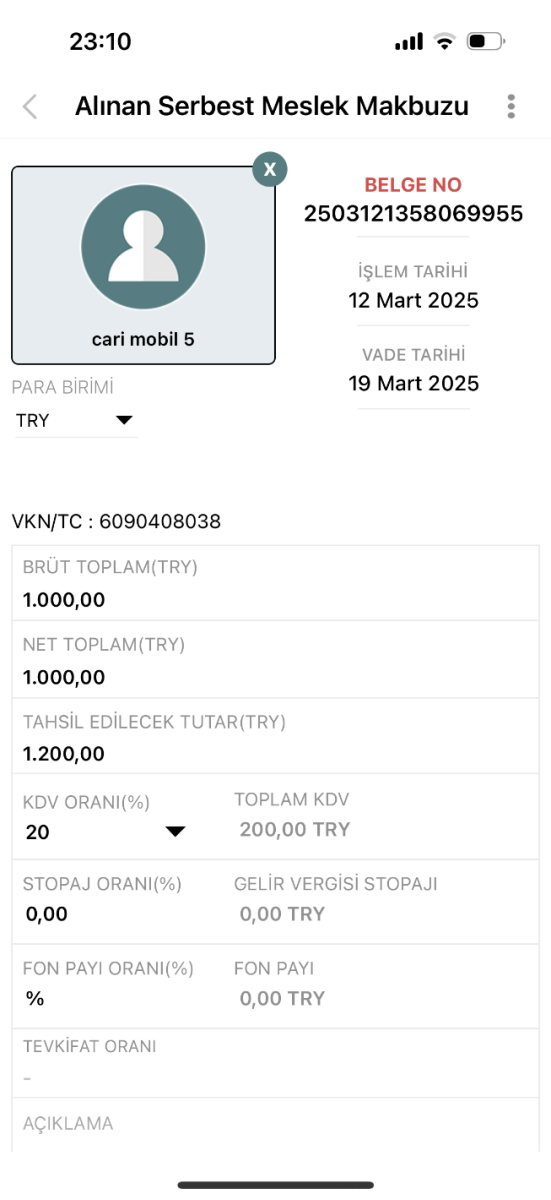
Task: Tap the Wi-Fi icon in status bar
Action: 444,41
